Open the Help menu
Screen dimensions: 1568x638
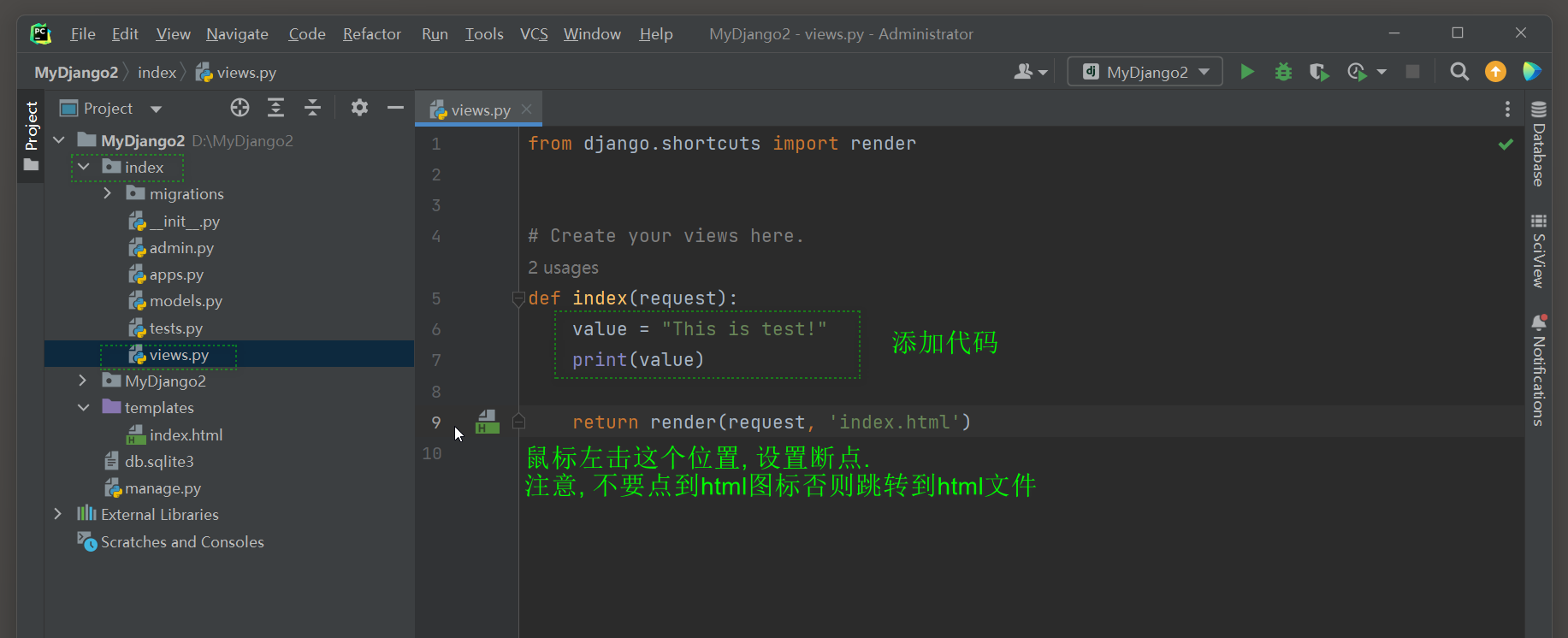[x=656, y=34]
